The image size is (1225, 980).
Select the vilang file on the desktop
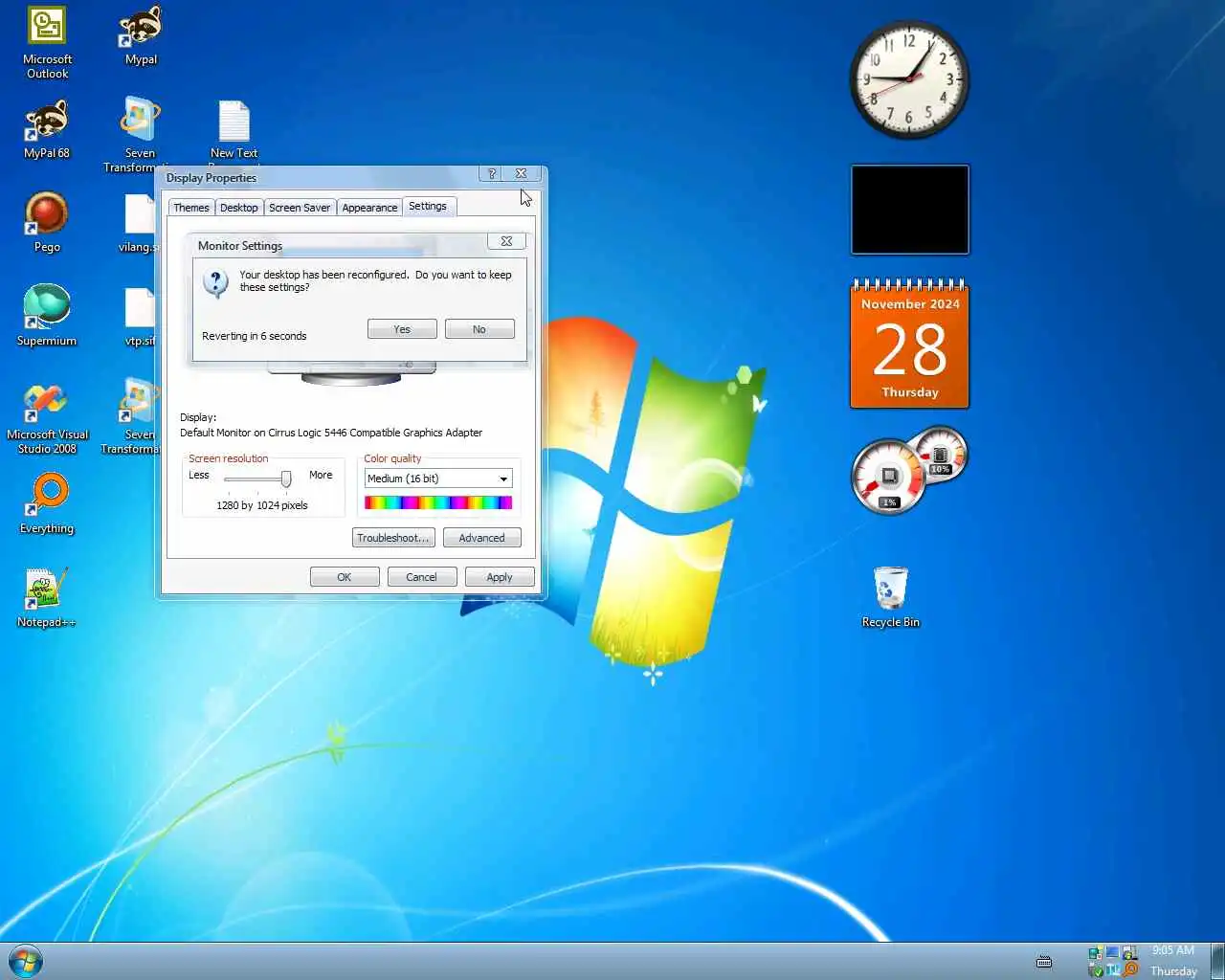click(x=139, y=224)
